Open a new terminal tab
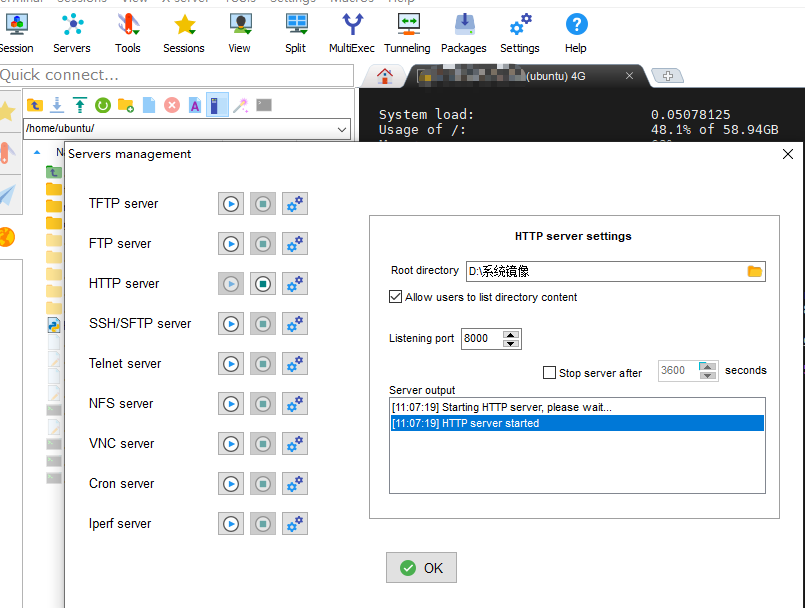Image resolution: width=805 pixels, height=608 pixels. 668,76
